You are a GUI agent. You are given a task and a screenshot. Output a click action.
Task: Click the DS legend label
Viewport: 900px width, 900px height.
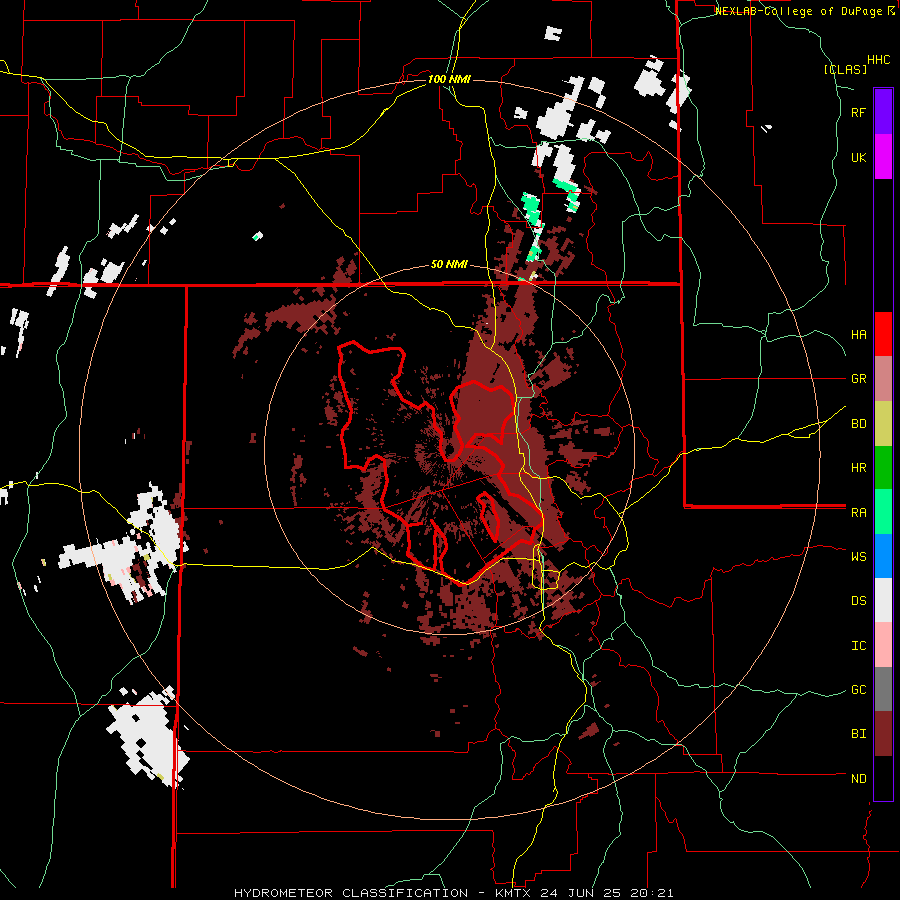tap(859, 601)
